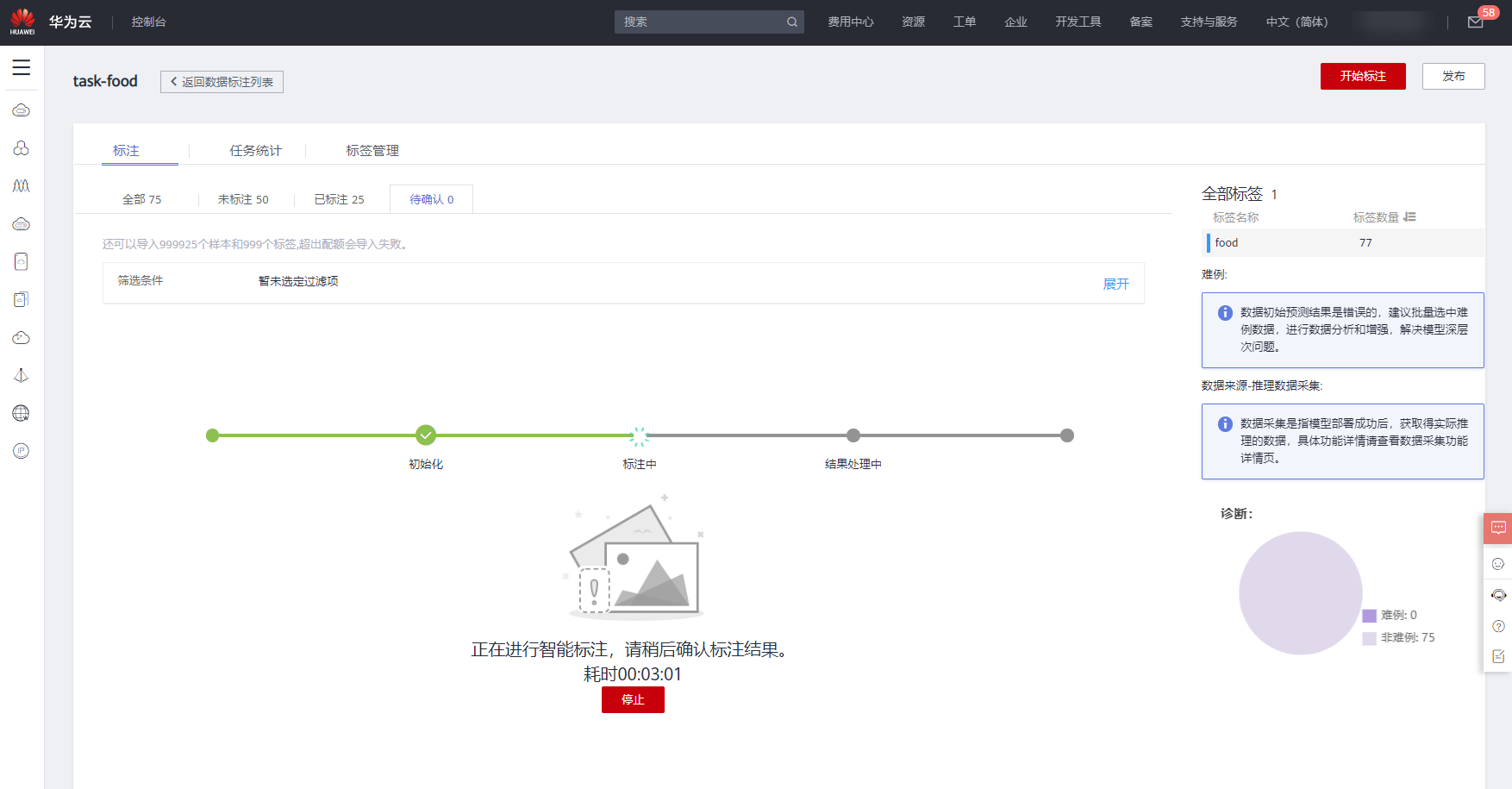Expand the filter conditions with 展开

coord(1115,284)
